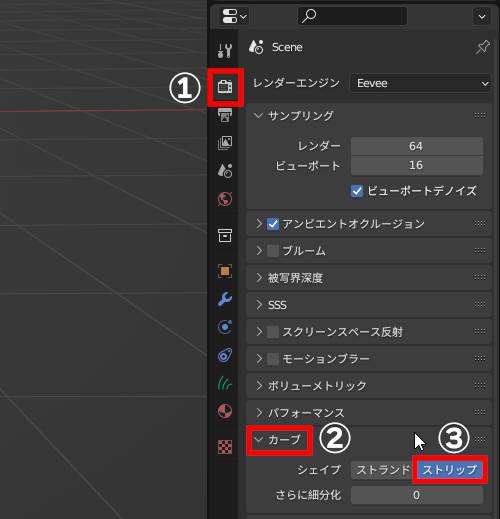This screenshot has height=519, width=500.
Task: Expand the SSS panel
Action: coord(259,305)
